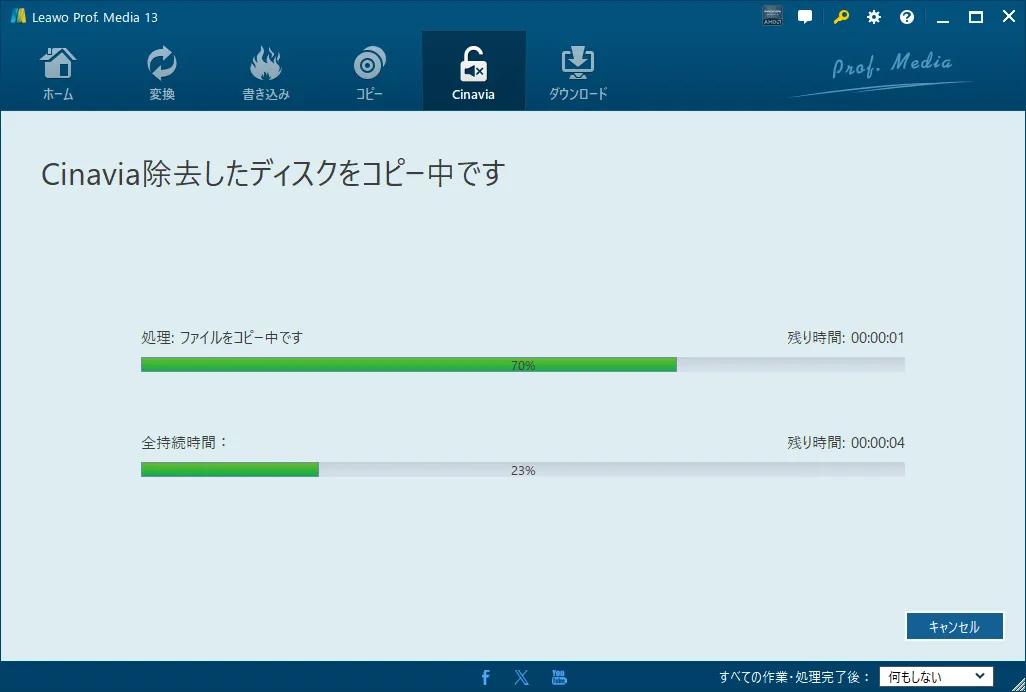Image resolution: width=1026 pixels, height=692 pixels.
Task: Open the ダウンロード (Download) module
Action: [x=578, y=71]
